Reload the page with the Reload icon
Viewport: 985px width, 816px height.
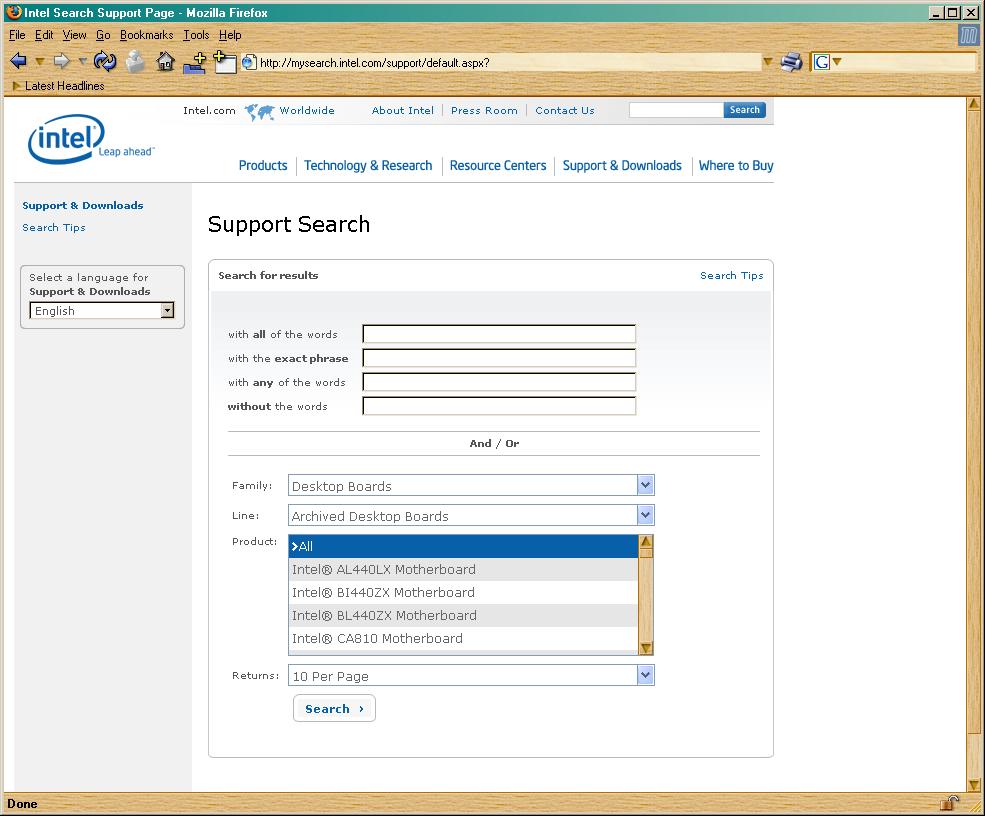click(104, 61)
